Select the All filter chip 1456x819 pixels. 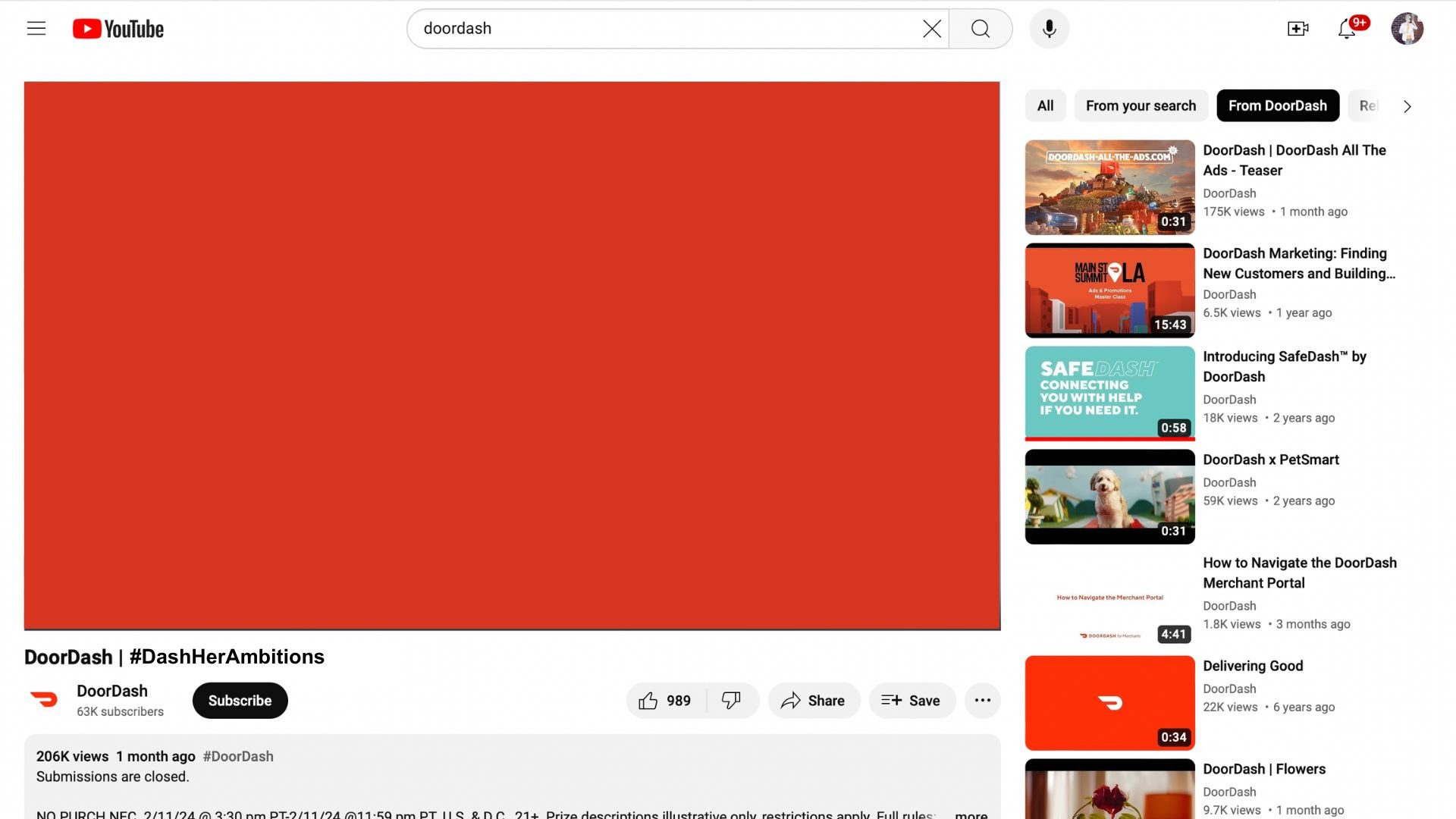tap(1046, 105)
